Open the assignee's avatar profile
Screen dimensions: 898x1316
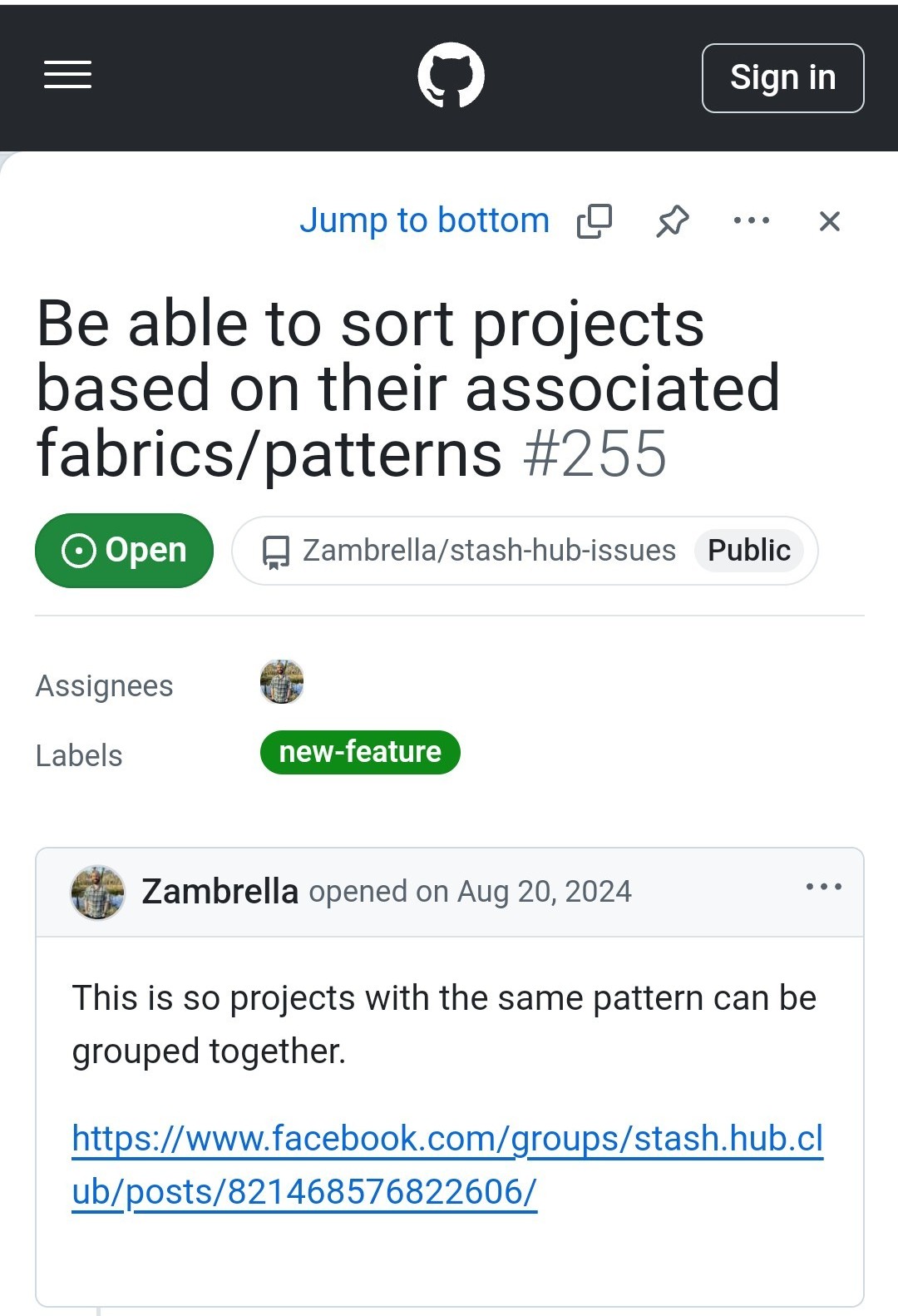tap(282, 682)
